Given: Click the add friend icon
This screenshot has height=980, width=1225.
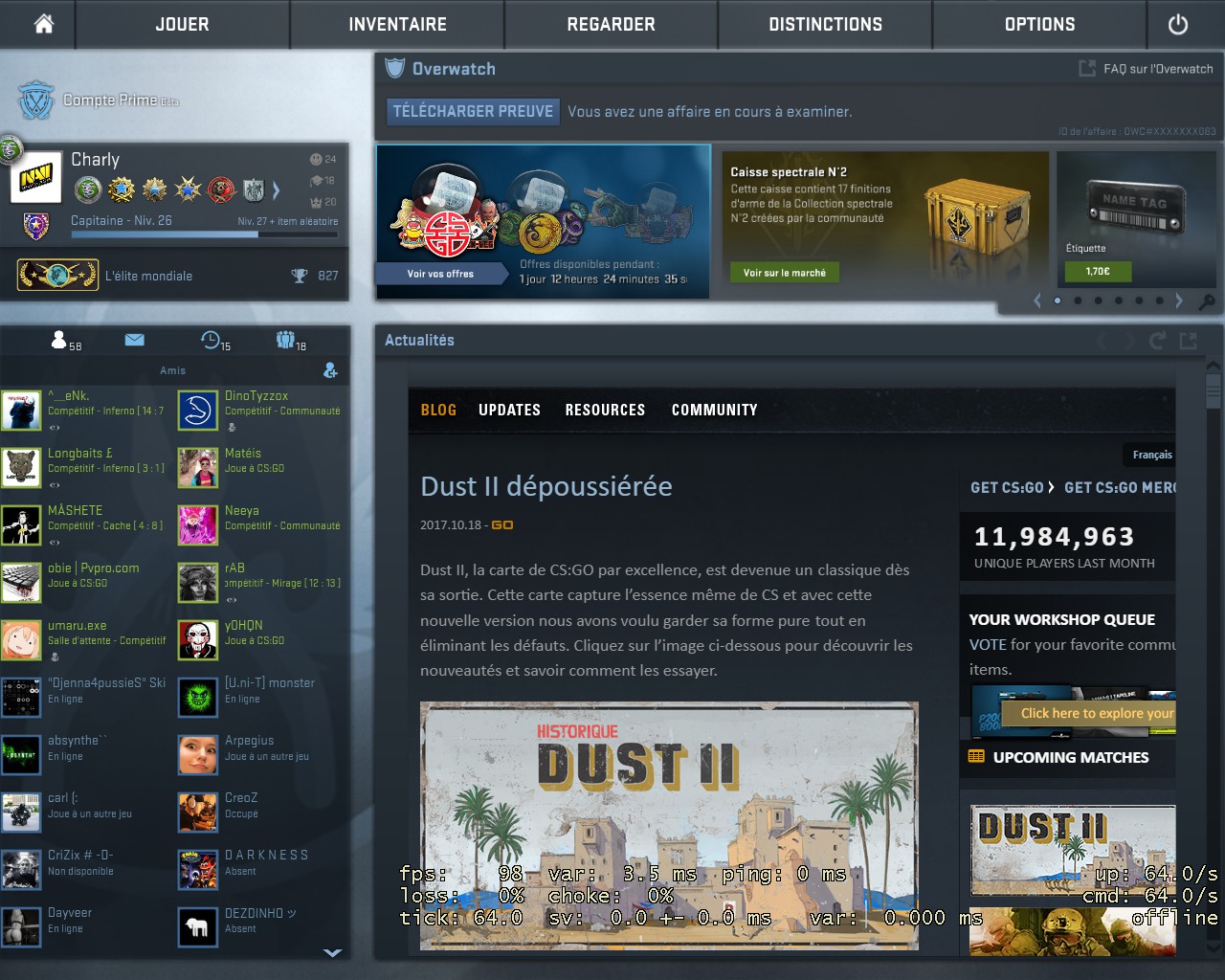Looking at the screenshot, I should coord(330,370).
